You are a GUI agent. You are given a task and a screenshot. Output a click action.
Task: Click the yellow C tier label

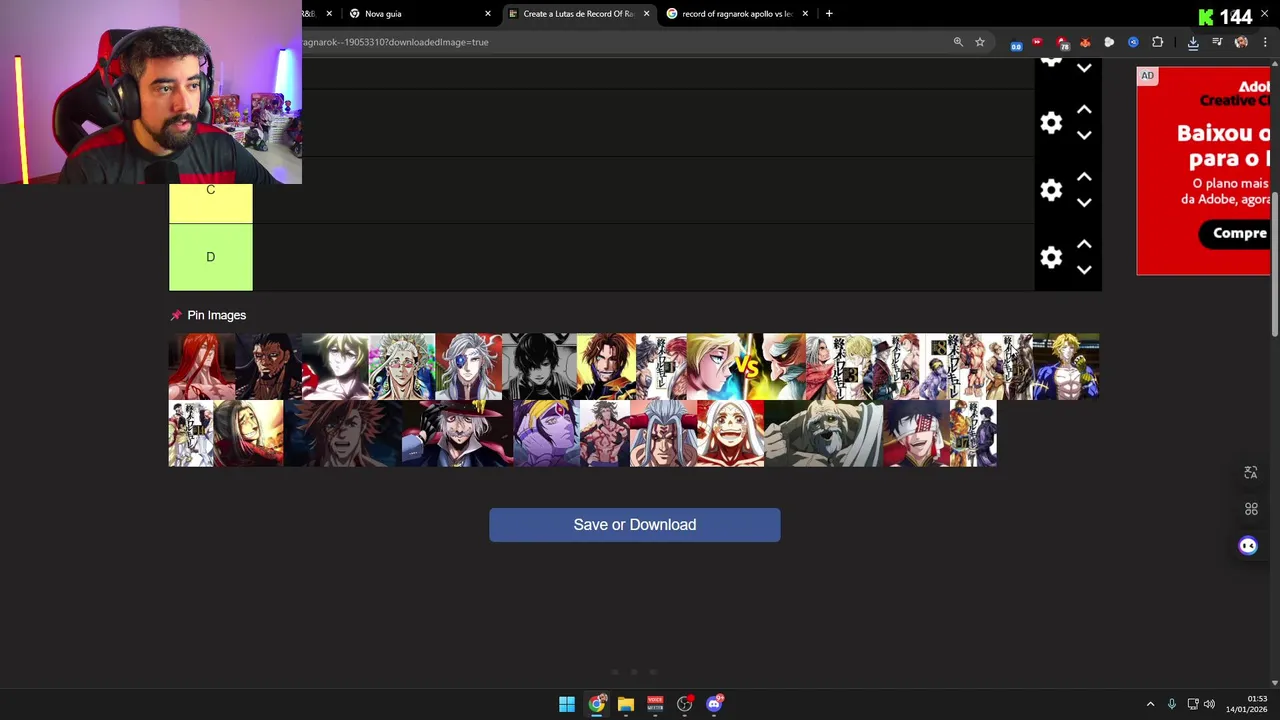pyautogui.click(x=211, y=203)
